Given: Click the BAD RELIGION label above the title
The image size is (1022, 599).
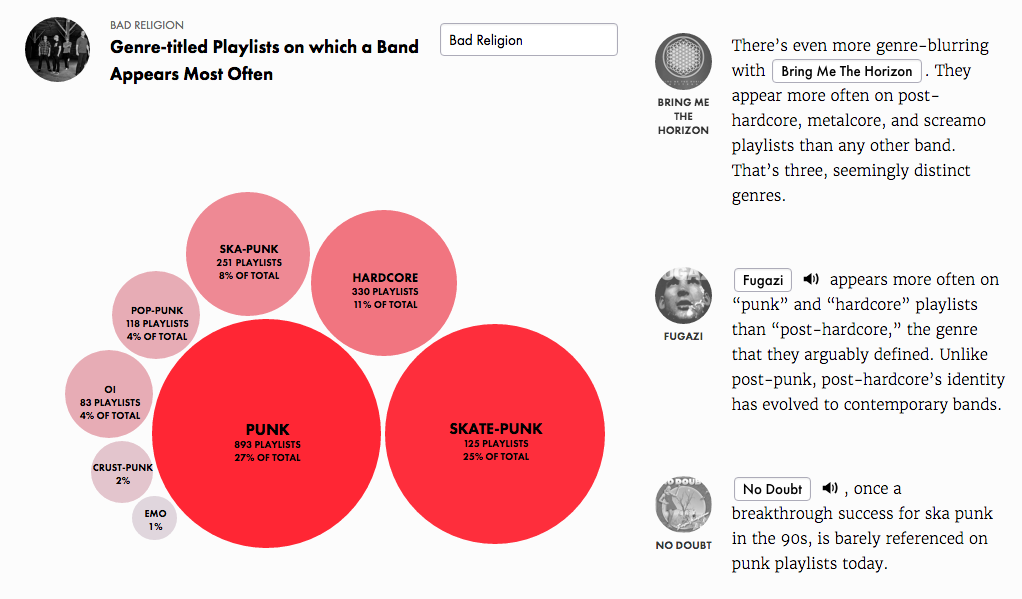Looking at the screenshot, I should 147,25.
